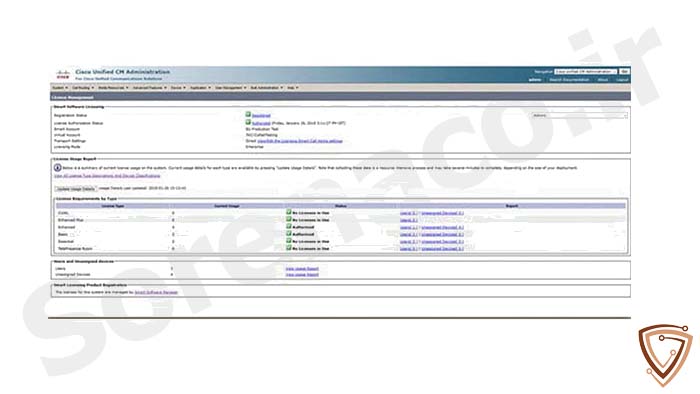Click the Logout link
This screenshot has width=700, height=394.
[622, 80]
